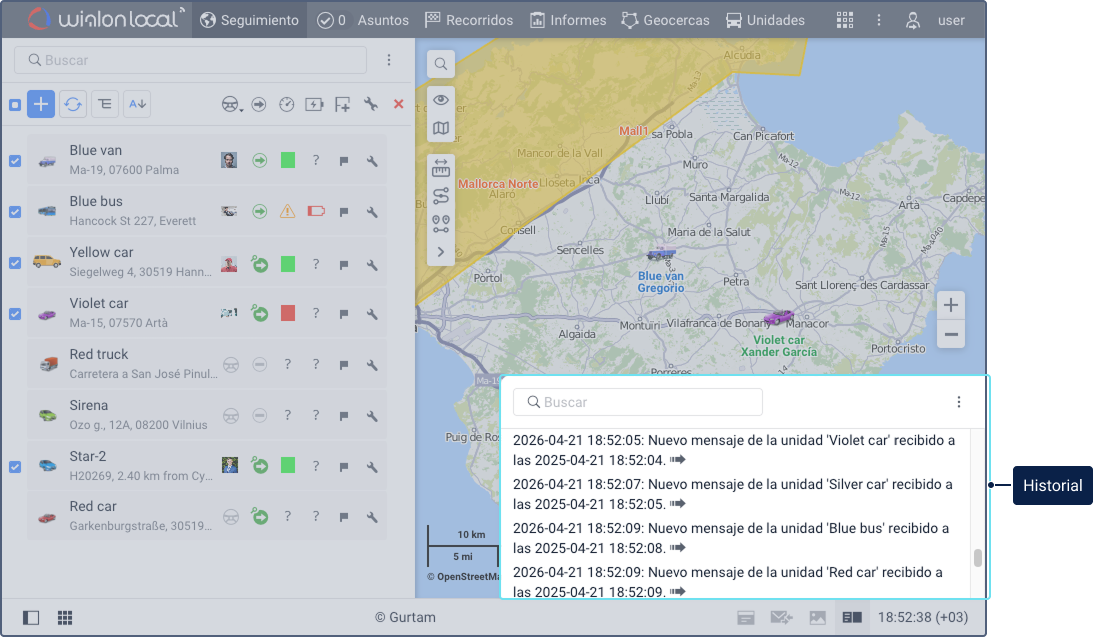Open the map layers icon

(x=441, y=128)
